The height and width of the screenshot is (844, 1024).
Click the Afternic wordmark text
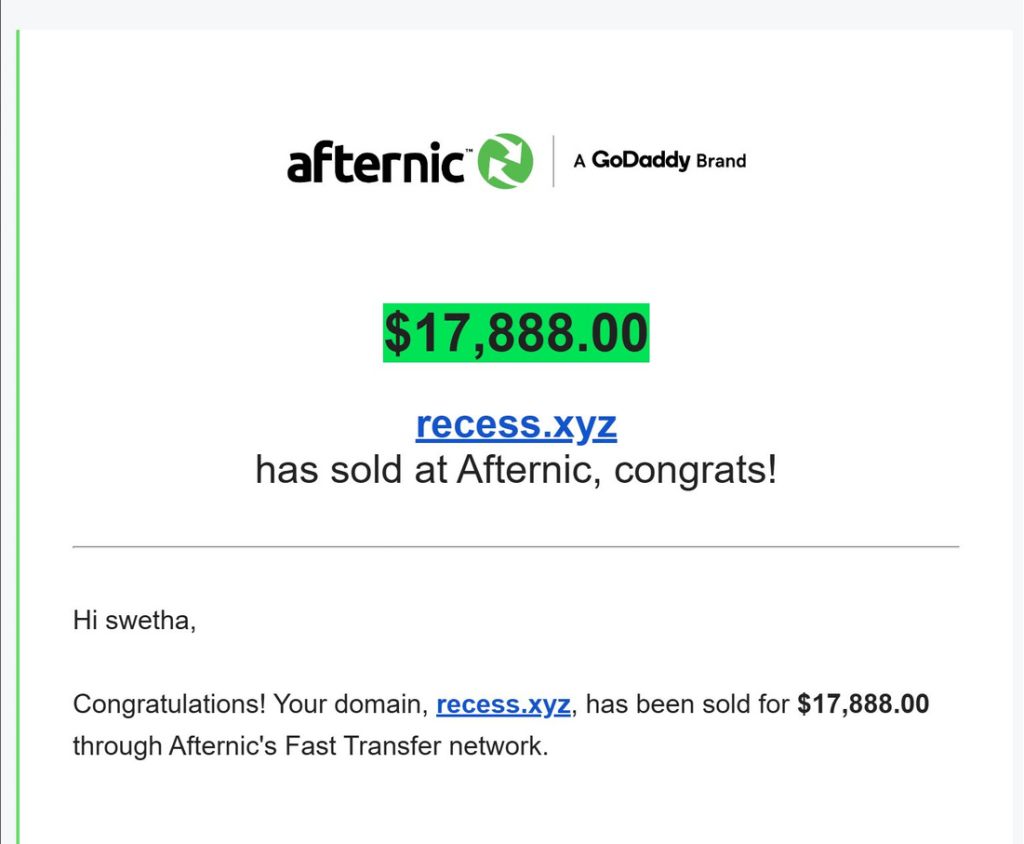pyautogui.click(x=374, y=163)
